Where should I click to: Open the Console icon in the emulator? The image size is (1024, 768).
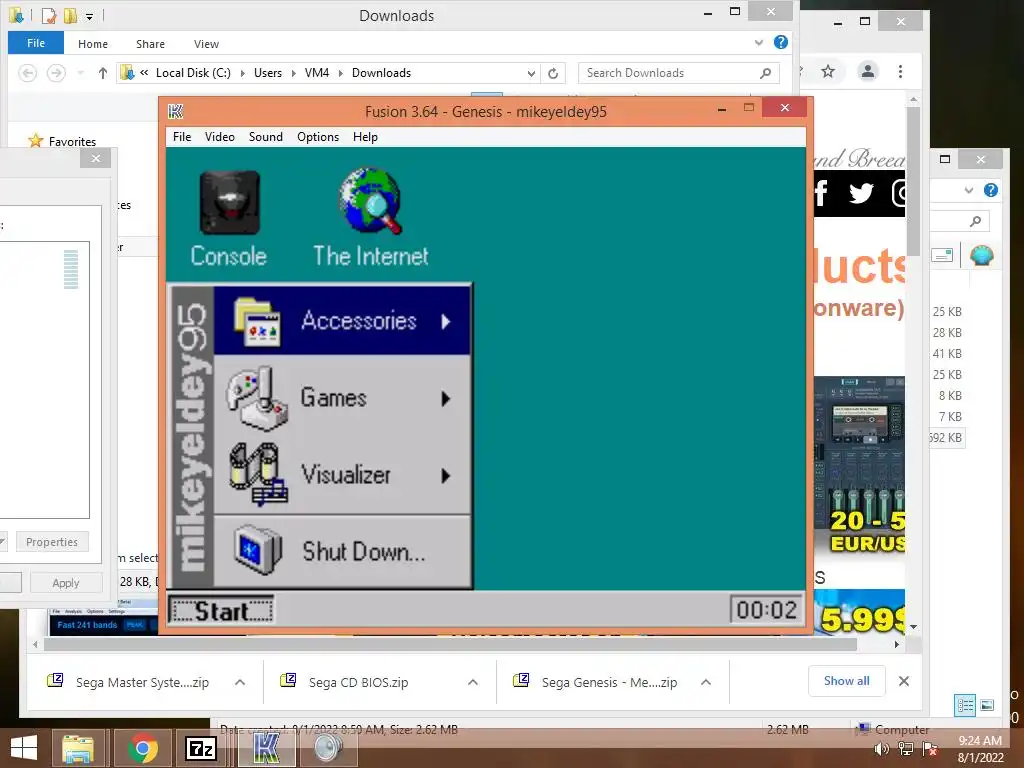pos(229,219)
